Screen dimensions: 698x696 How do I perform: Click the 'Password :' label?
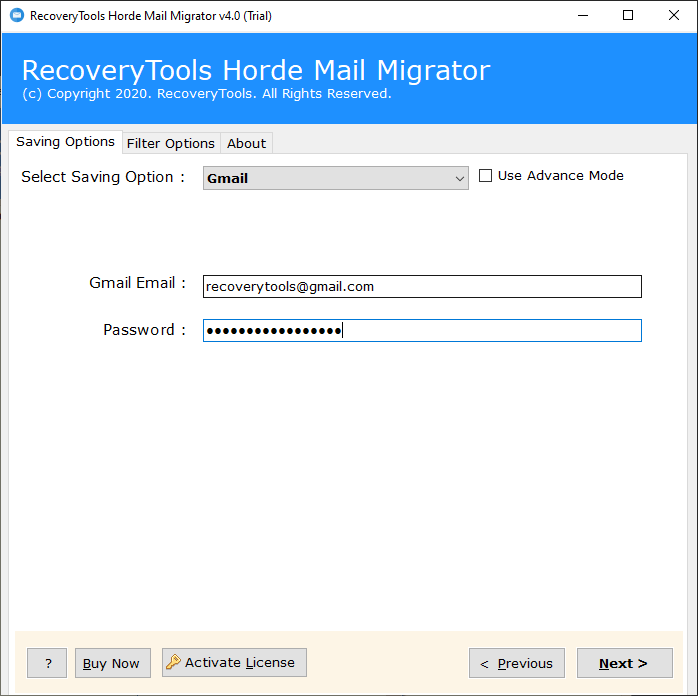(144, 330)
